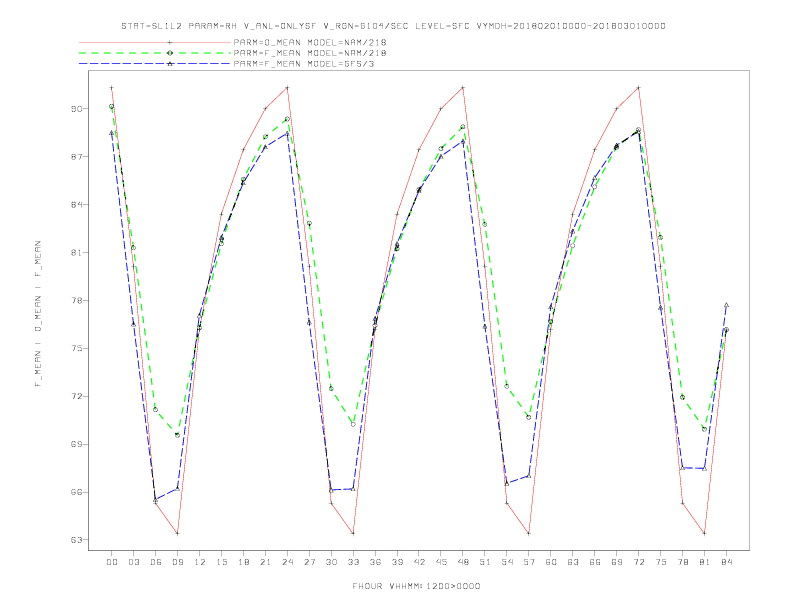Image resolution: width=792 pixels, height=612 pixels.
Task: Click x-axis forecast hour label 57
Action: pos(529,562)
